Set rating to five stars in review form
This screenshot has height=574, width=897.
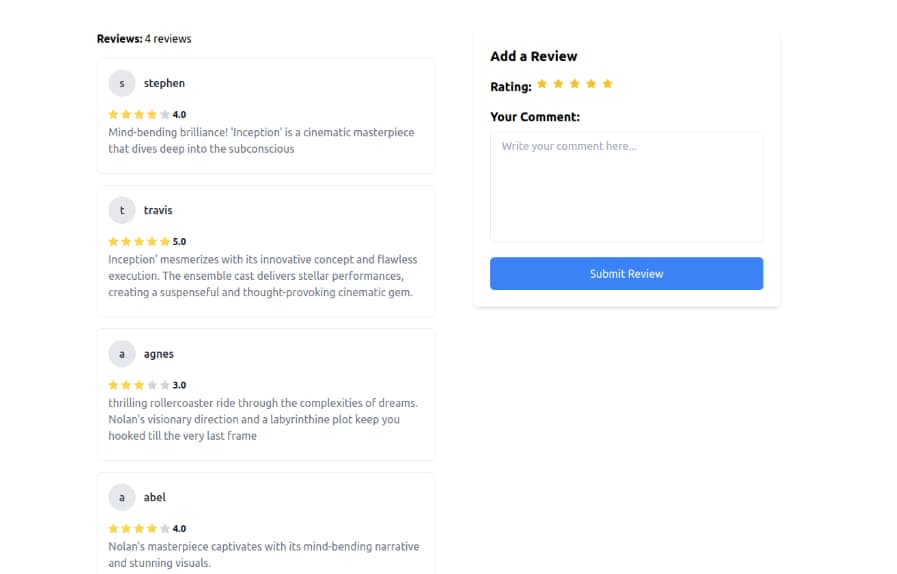tap(607, 84)
